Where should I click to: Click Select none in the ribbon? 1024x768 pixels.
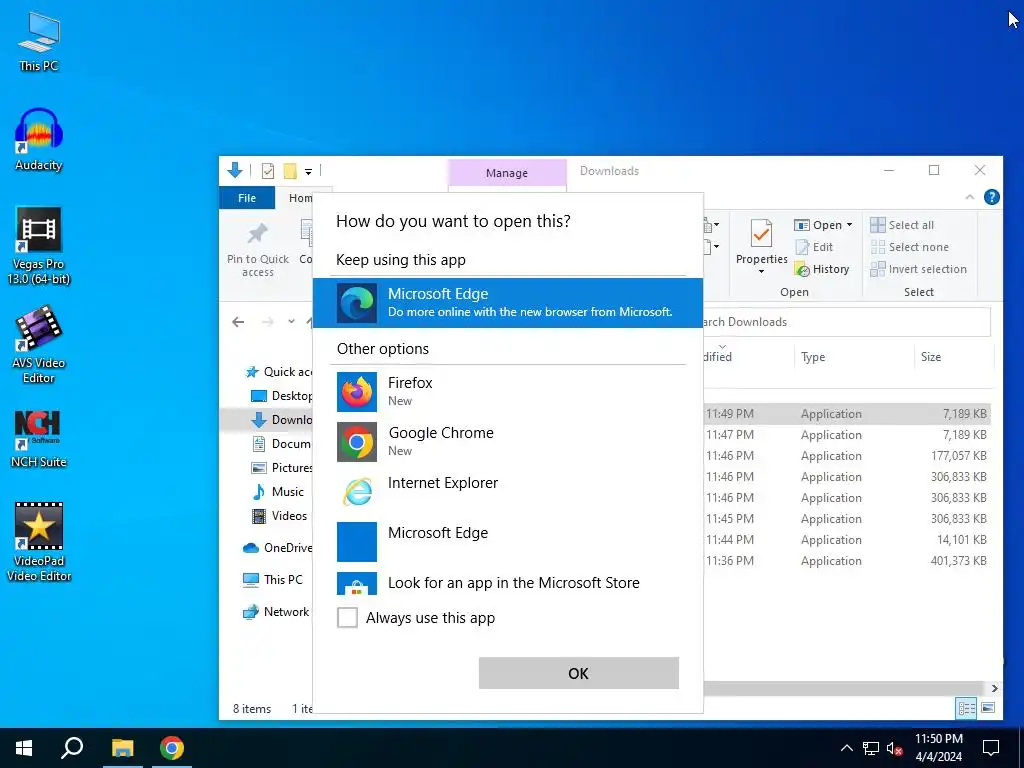coord(910,247)
